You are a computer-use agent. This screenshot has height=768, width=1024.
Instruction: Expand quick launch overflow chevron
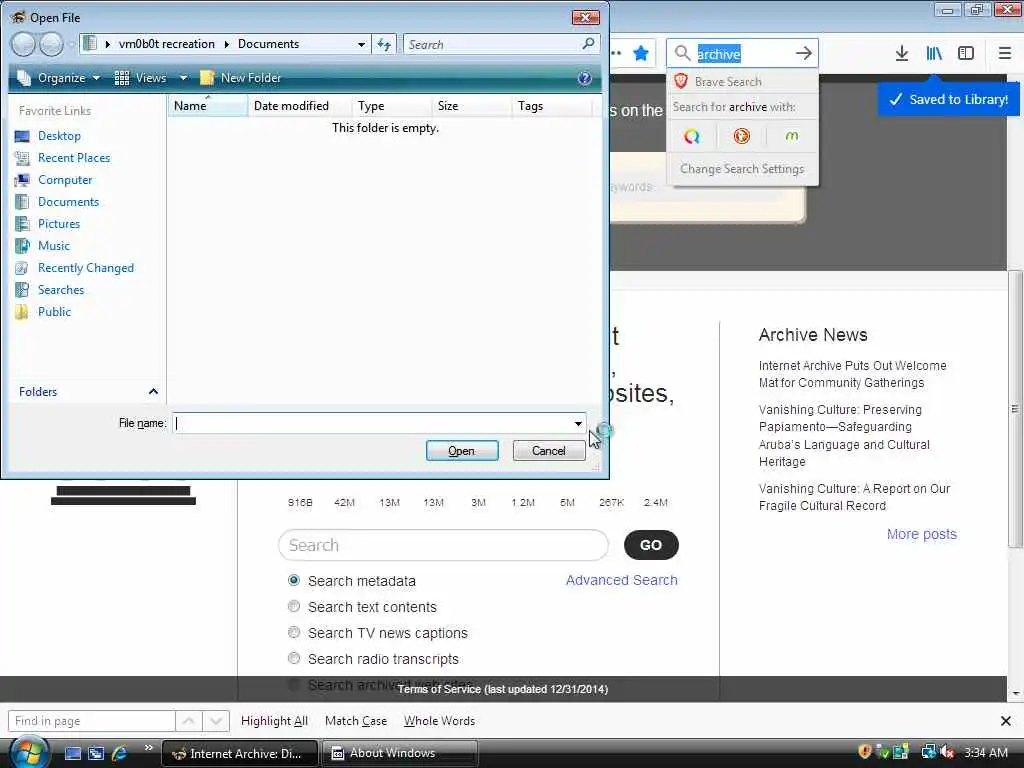point(149,748)
